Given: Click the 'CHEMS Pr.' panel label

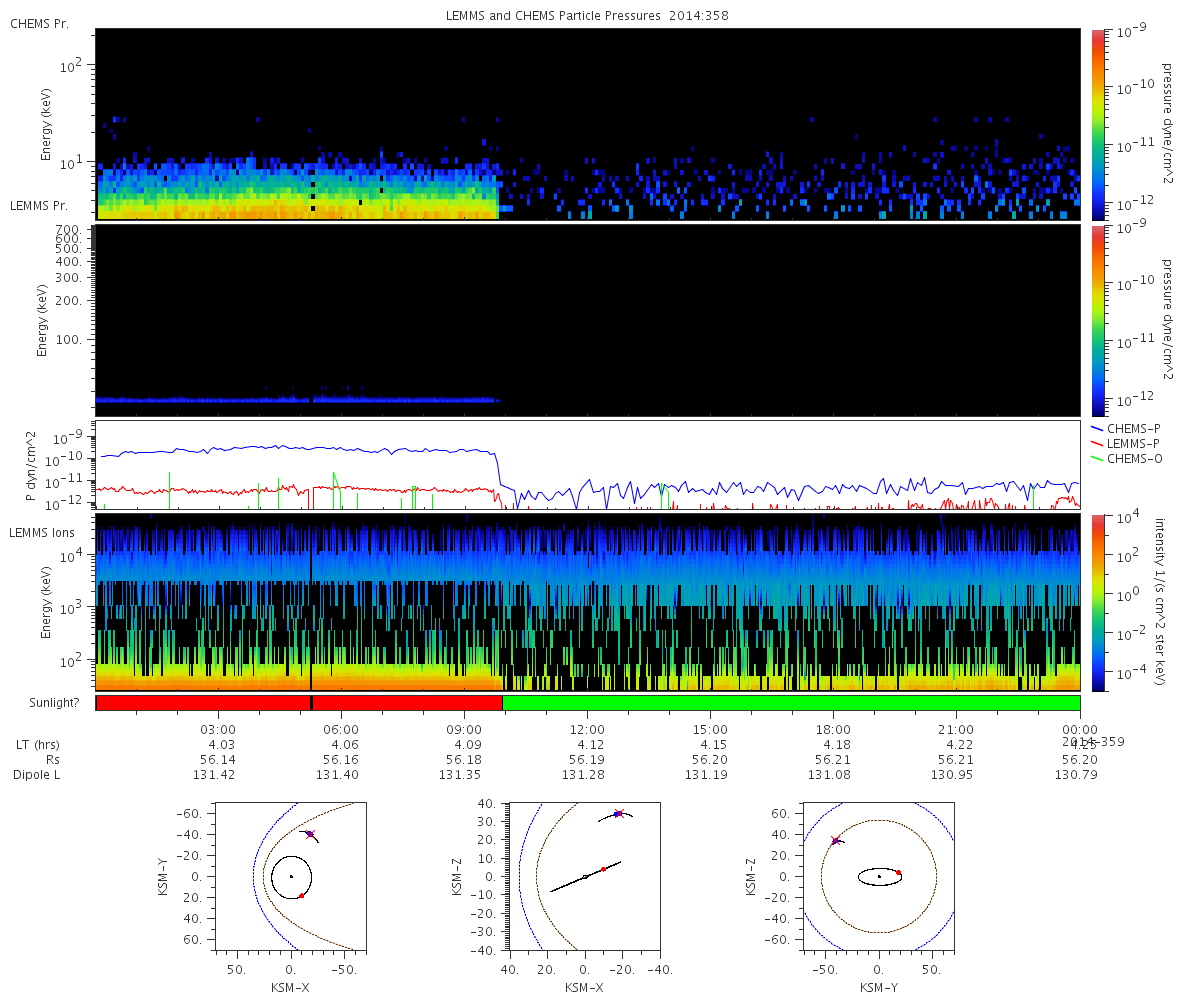Looking at the screenshot, I should 39,23.
